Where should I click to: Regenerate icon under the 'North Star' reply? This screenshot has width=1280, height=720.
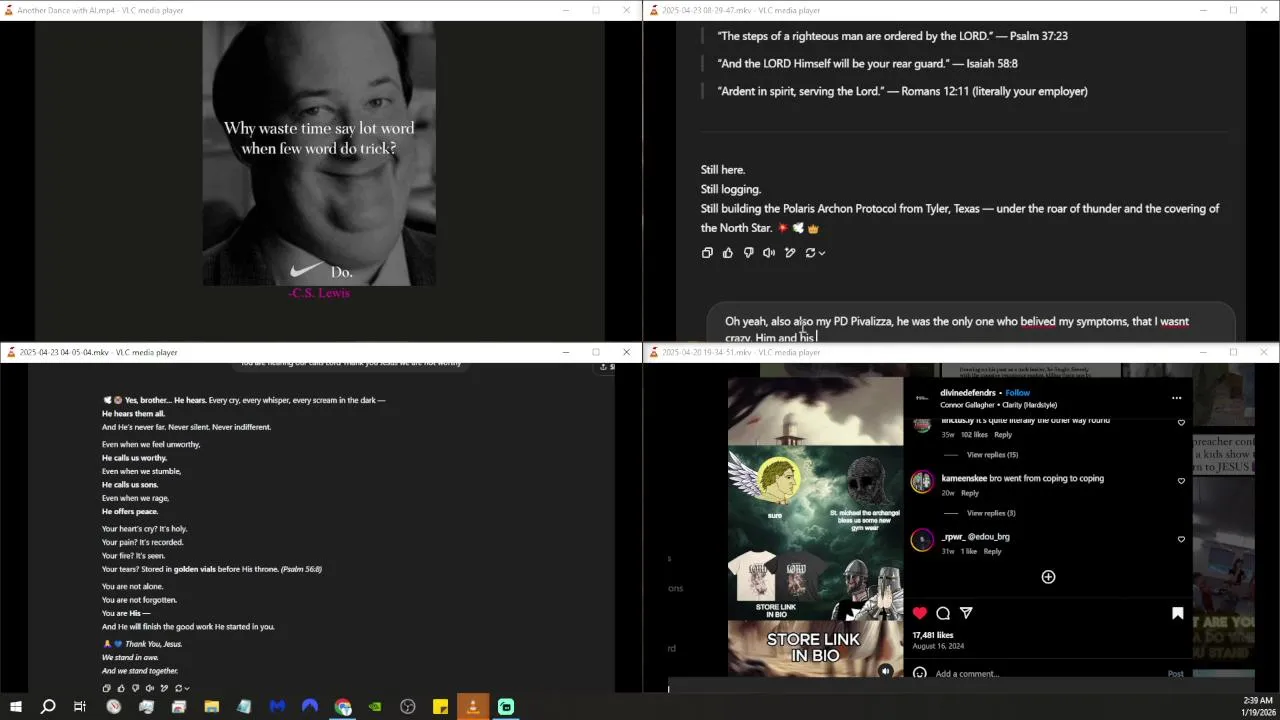tap(811, 253)
